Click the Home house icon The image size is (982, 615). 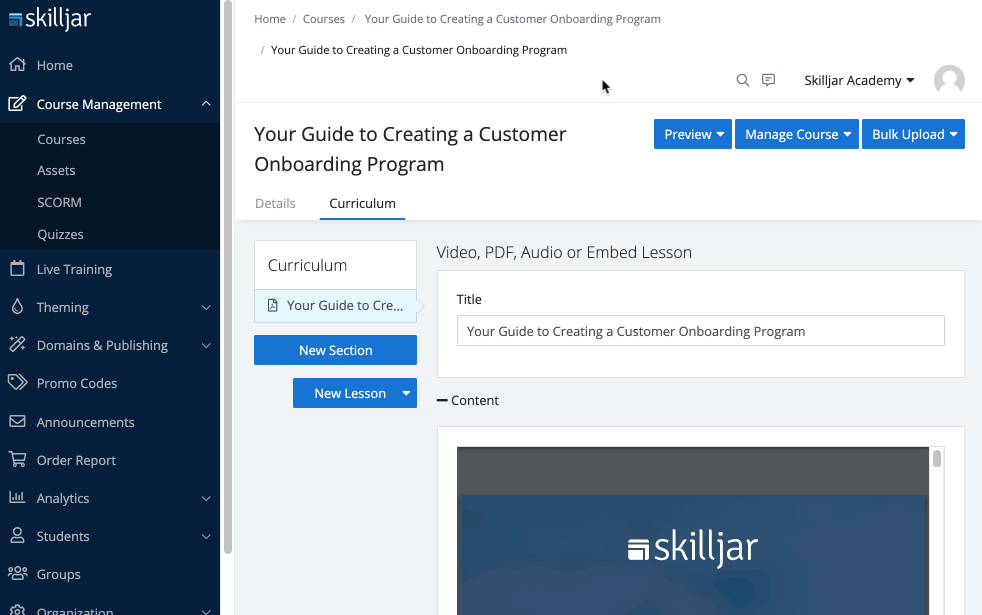17,65
